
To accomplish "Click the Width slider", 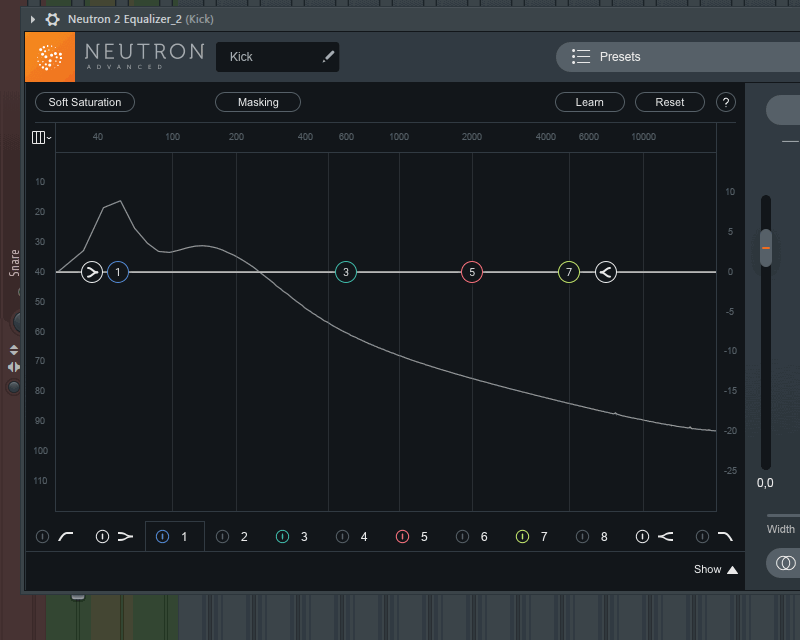I will (x=783, y=515).
